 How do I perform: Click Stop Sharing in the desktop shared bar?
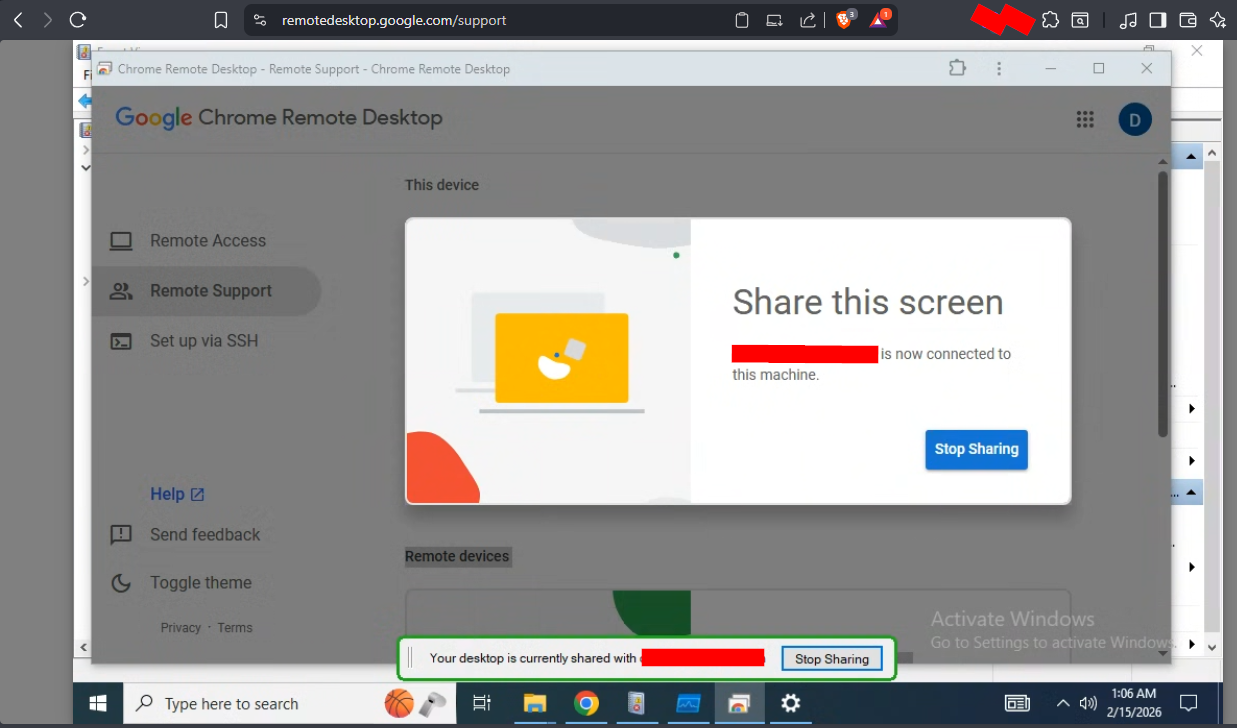pos(832,659)
